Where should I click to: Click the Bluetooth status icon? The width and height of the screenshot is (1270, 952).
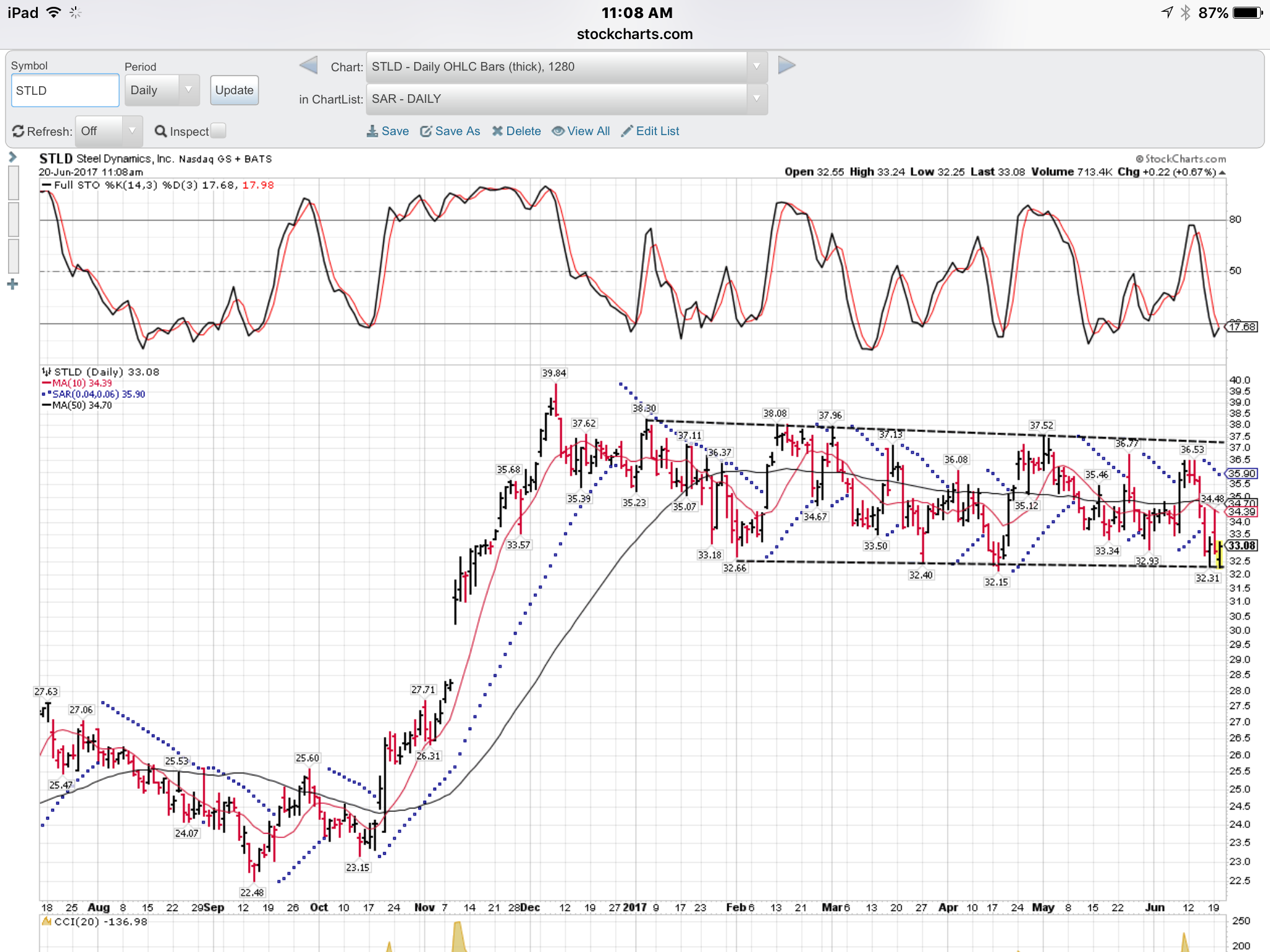click(x=1185, y=13)
